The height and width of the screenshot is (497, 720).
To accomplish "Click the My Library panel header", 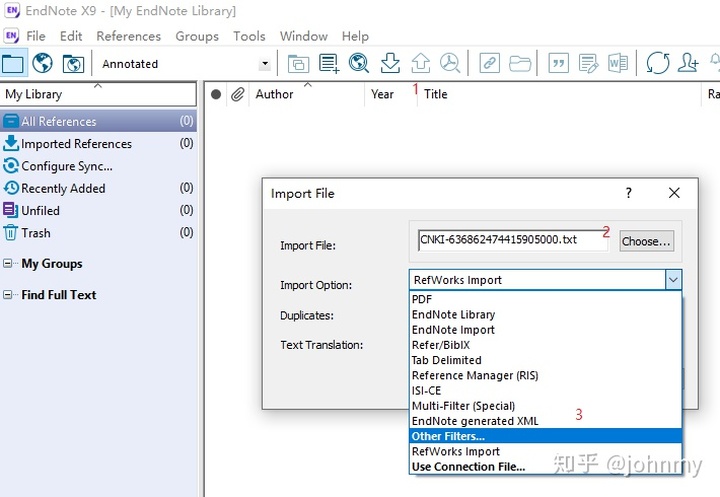I will click(98, 94).
